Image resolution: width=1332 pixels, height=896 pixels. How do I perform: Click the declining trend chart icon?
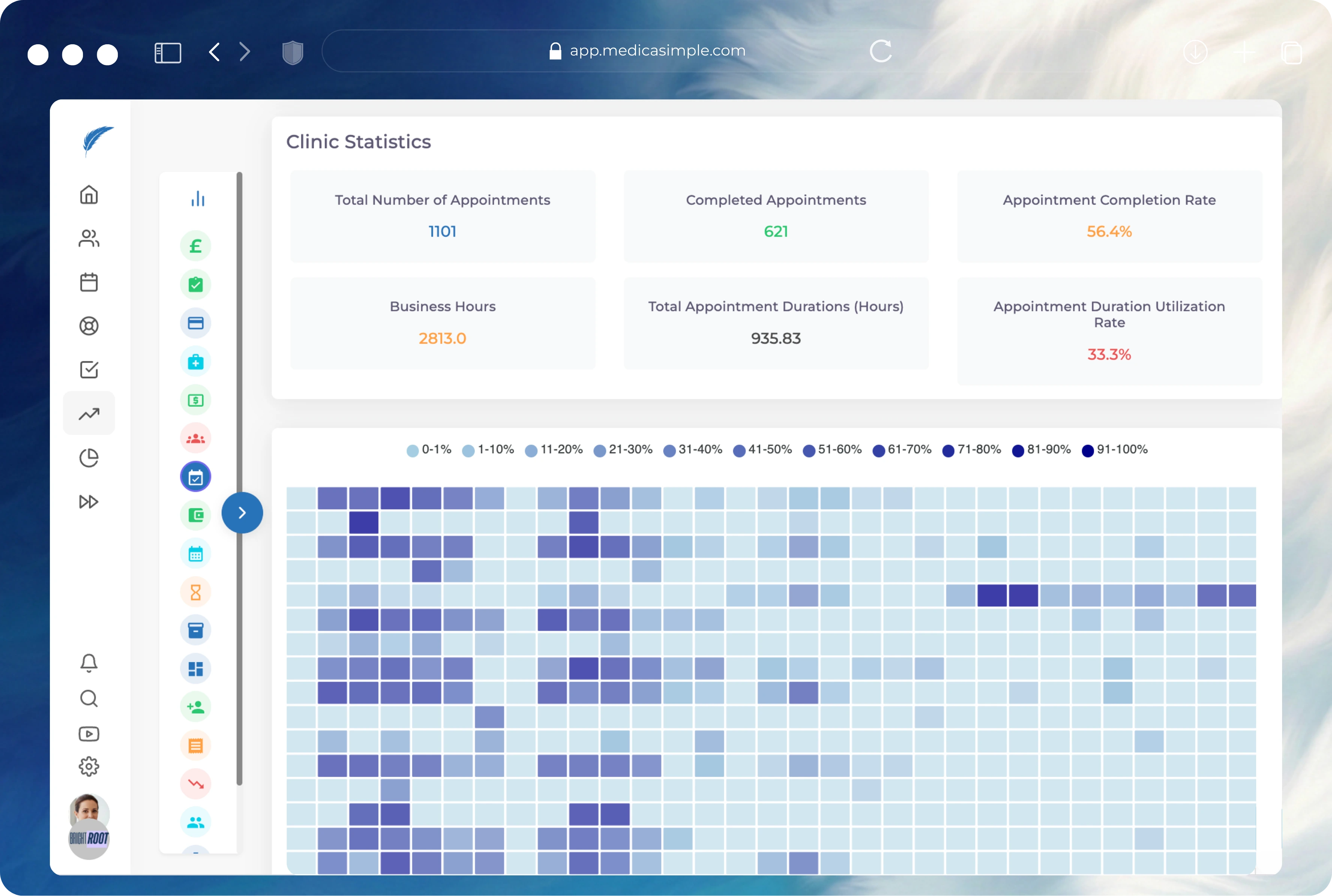pos(196,783)
